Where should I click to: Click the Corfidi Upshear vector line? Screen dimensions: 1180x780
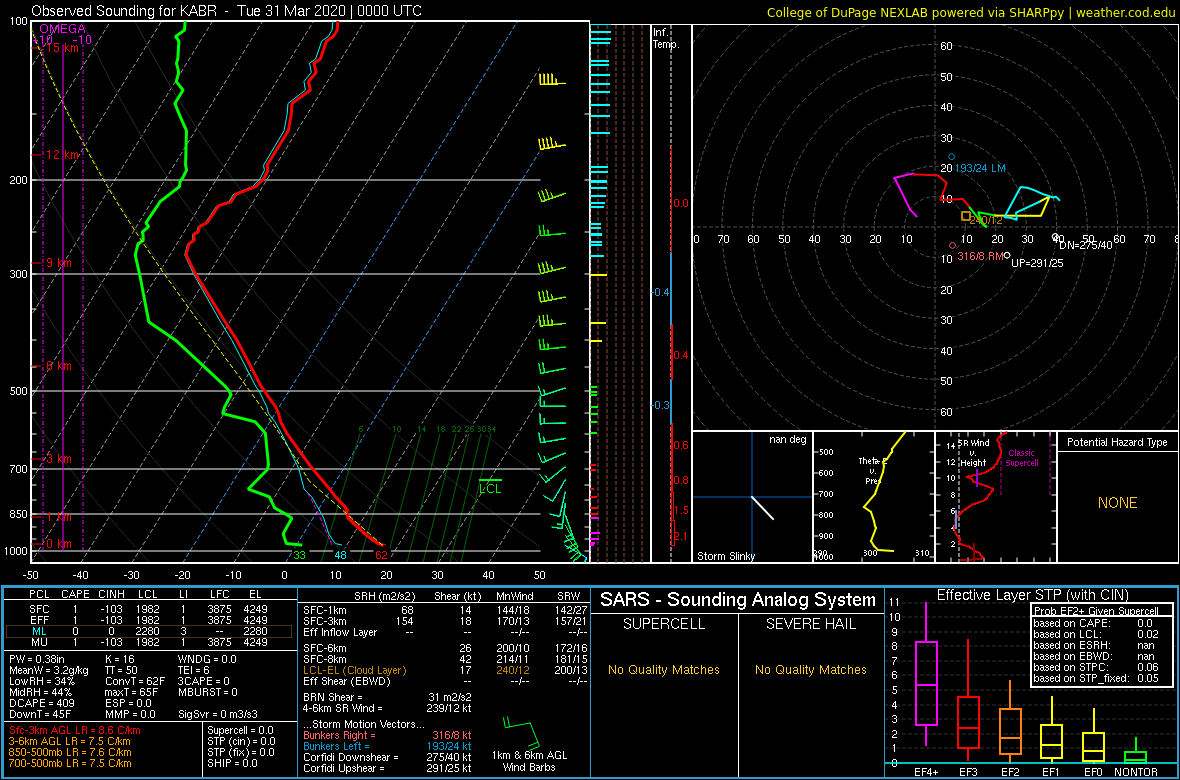387,768
